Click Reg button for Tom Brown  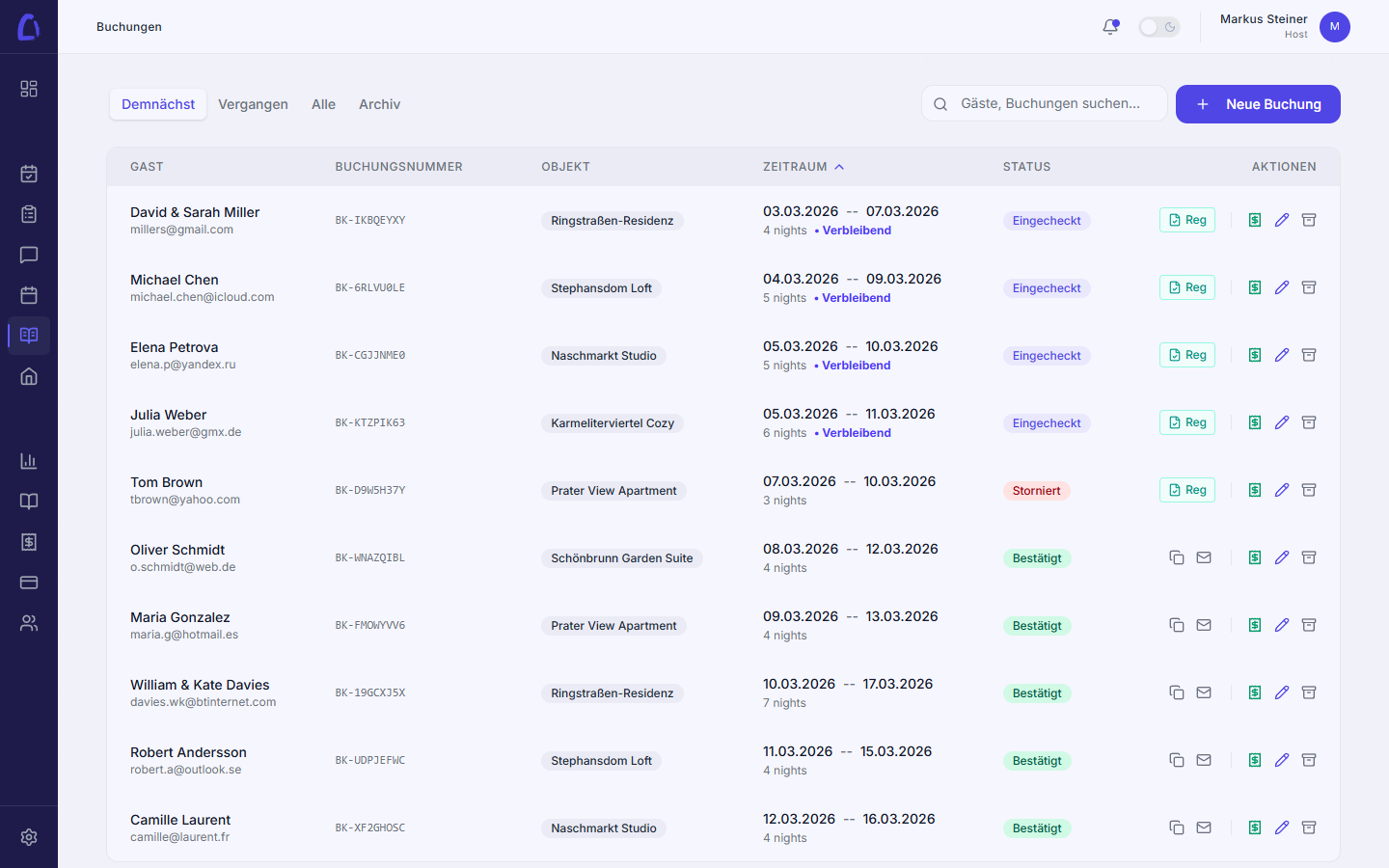1186,490
